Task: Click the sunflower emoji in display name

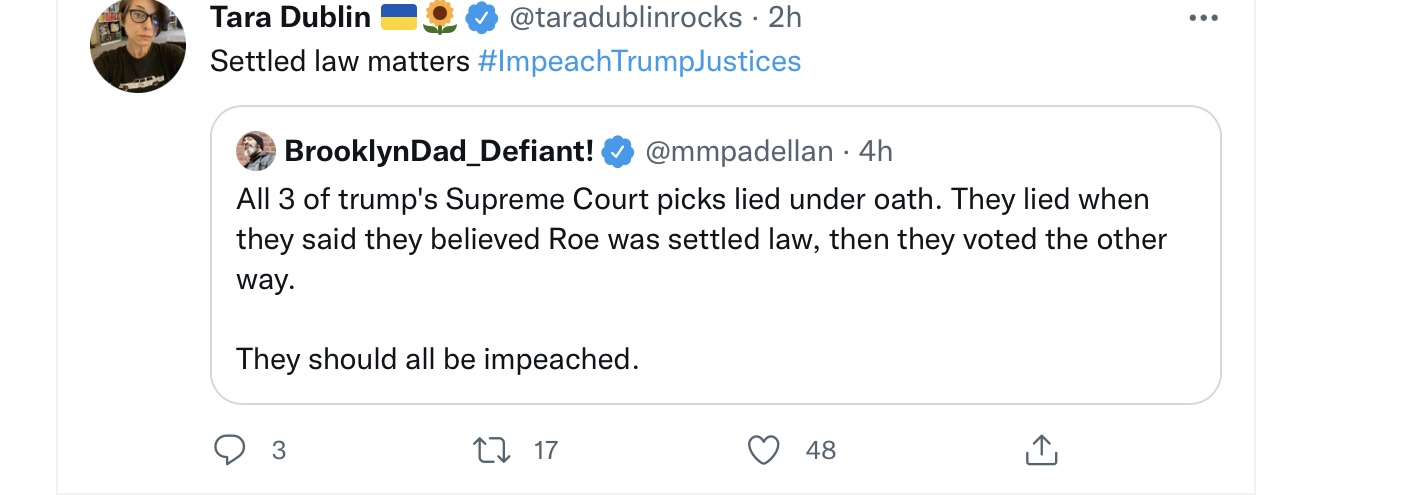Action: click(441, 17)
